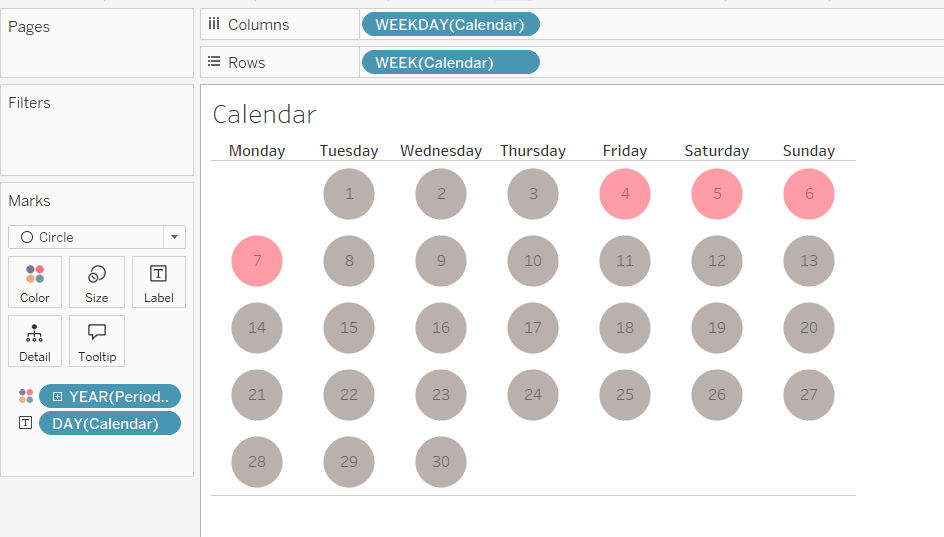This screenshot has width=944, height=537.
Task: Select the DAY(Calendar) pill in Marks
Action: point(110,423)
